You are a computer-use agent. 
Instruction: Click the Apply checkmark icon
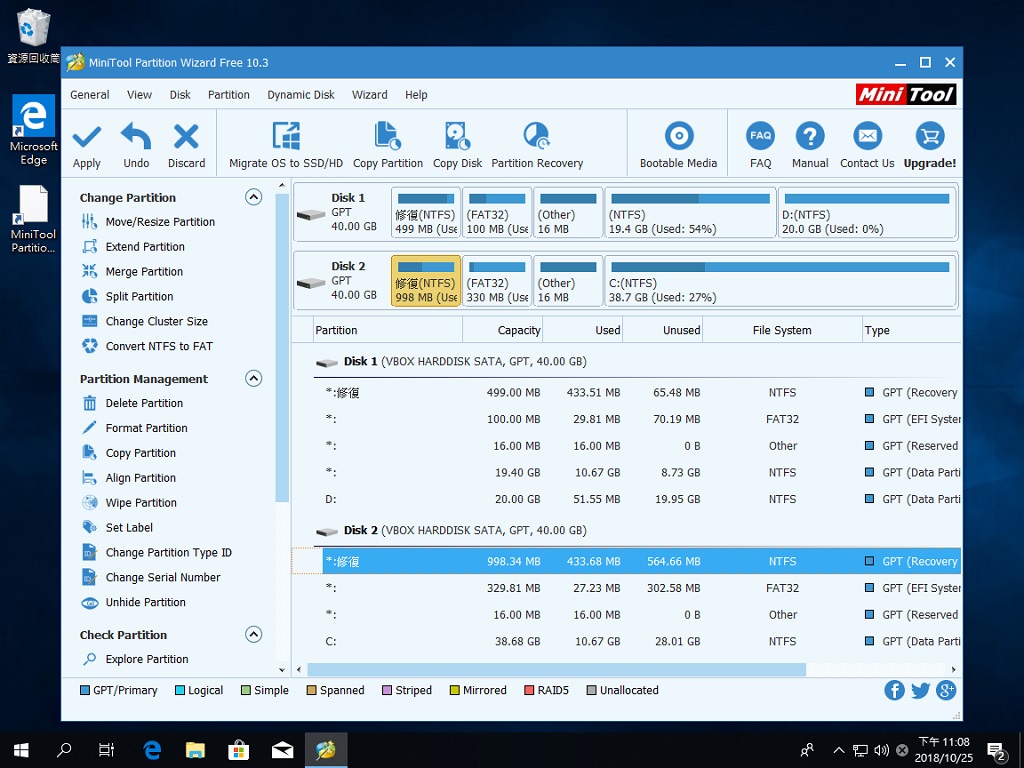87,137
